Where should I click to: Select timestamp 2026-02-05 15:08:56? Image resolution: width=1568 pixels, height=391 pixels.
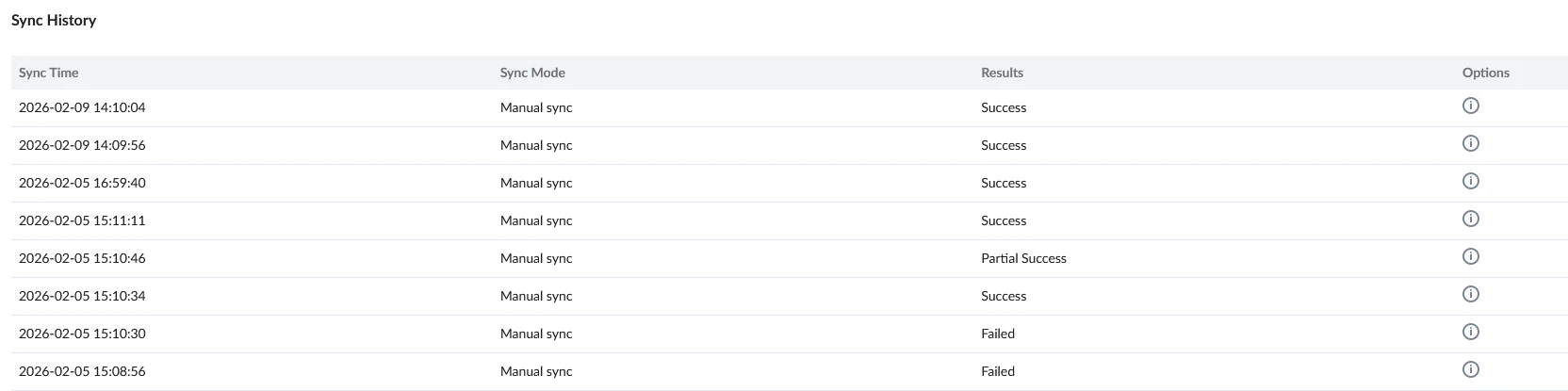82,371
